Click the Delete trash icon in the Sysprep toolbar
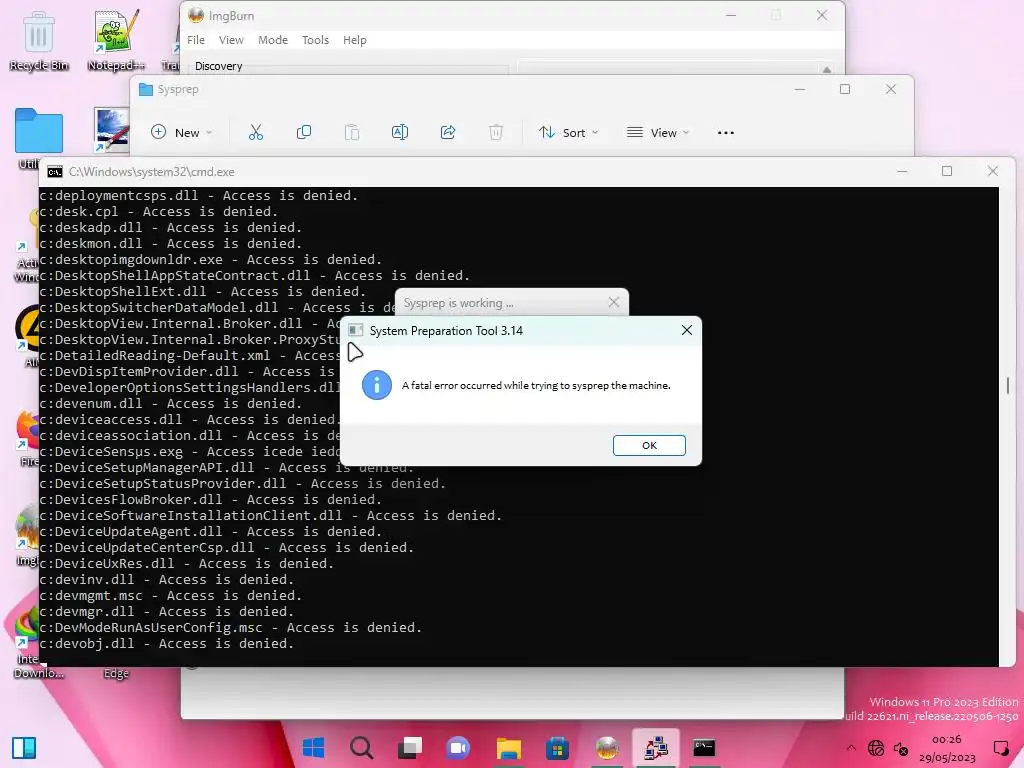Viewport: 1024px width, 768px height. tap(496, 133)
